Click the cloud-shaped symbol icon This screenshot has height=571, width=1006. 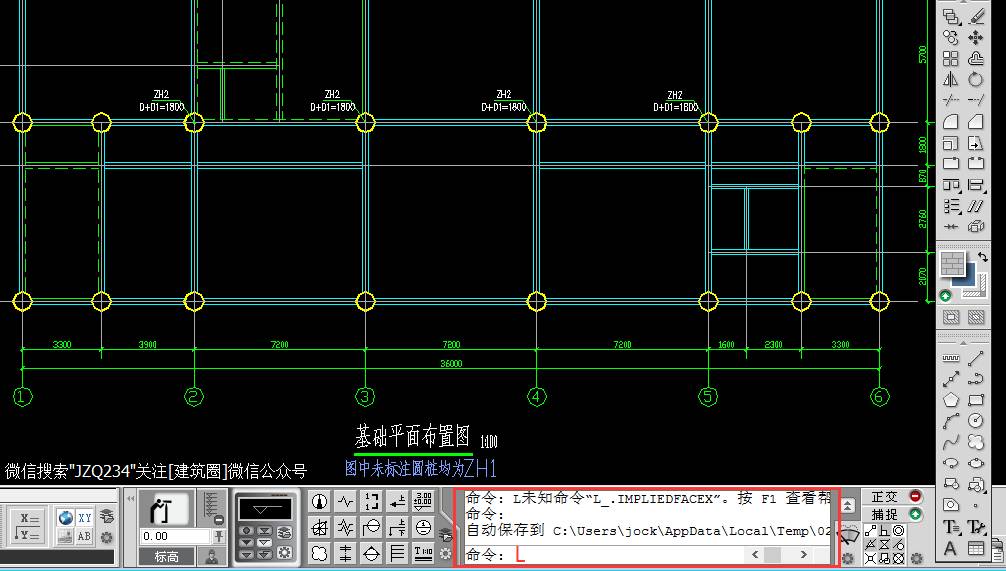pos(320,552)
